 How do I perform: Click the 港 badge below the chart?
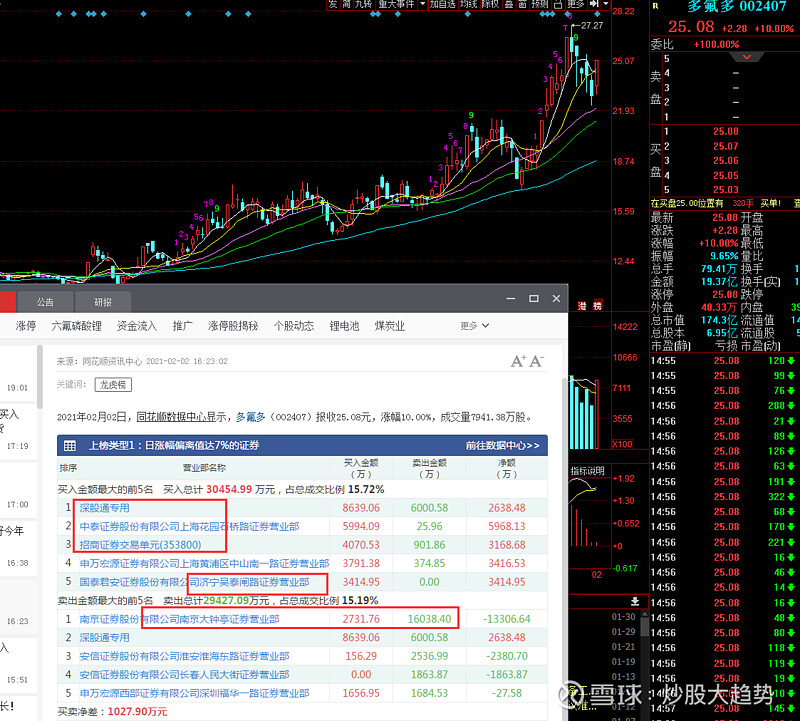(x=582, y=306)
